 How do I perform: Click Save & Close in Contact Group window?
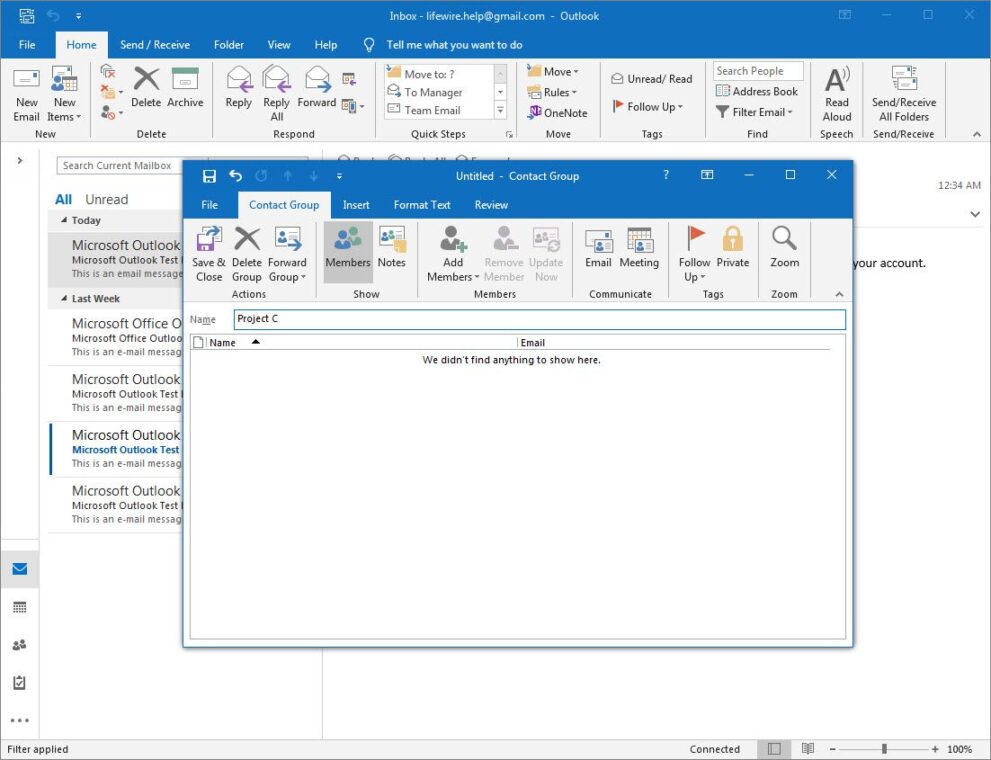tap(209, 254)
